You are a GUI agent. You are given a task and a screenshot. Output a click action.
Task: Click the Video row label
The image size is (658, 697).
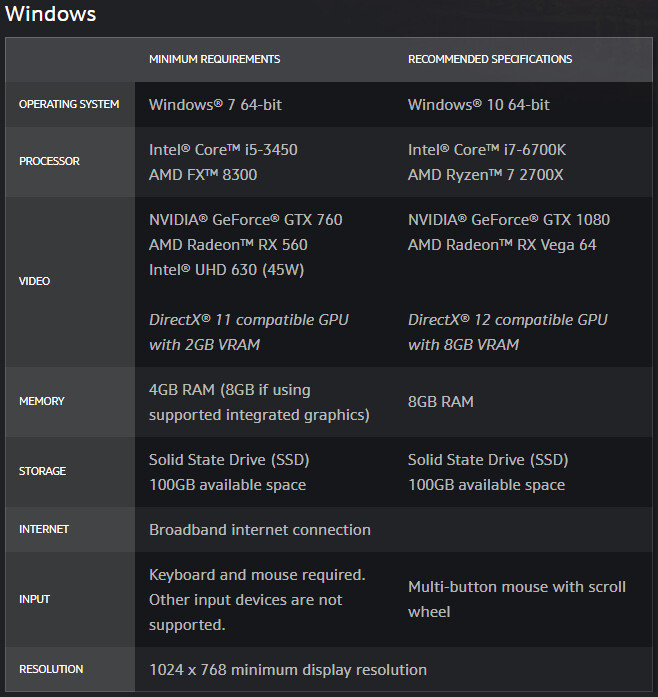coord(34,281)
